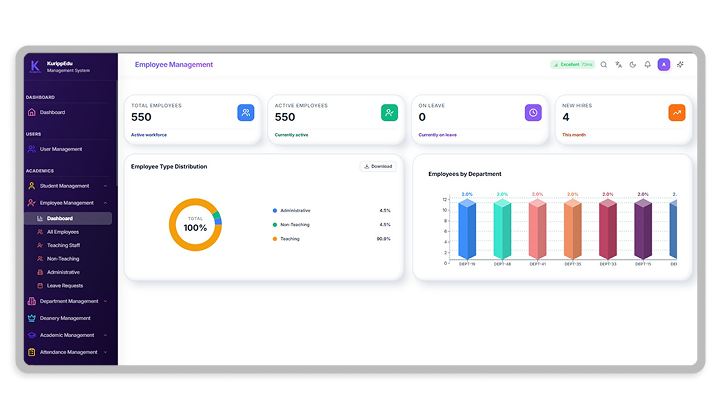Open the search icon in header
This screenshot has height=420, width=721.
click(604, 65)
